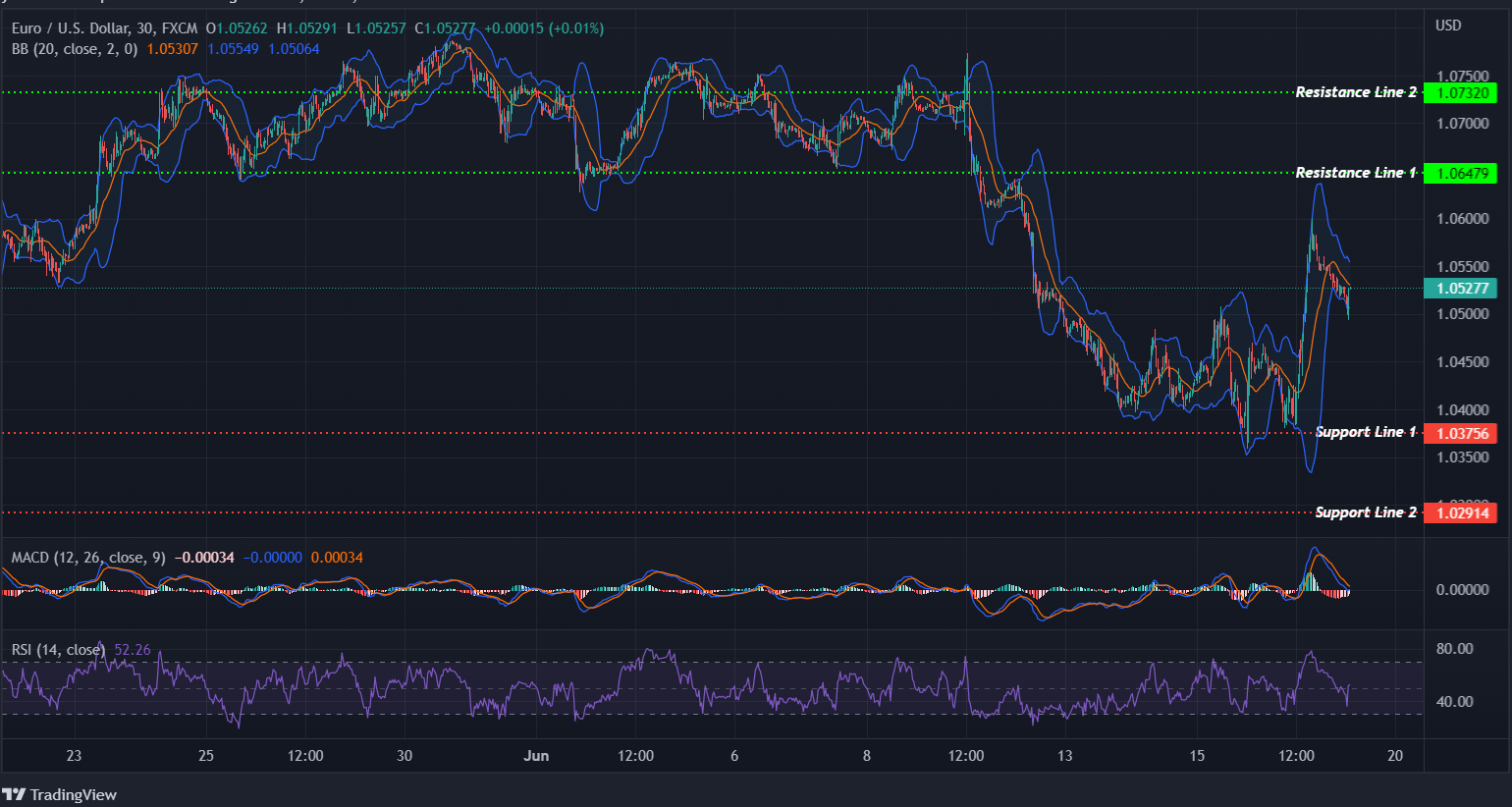Open the USD currency label on the price scale
This screenshot has height=807, width=1512.
pyautogui.click(x=1450, y=25)
